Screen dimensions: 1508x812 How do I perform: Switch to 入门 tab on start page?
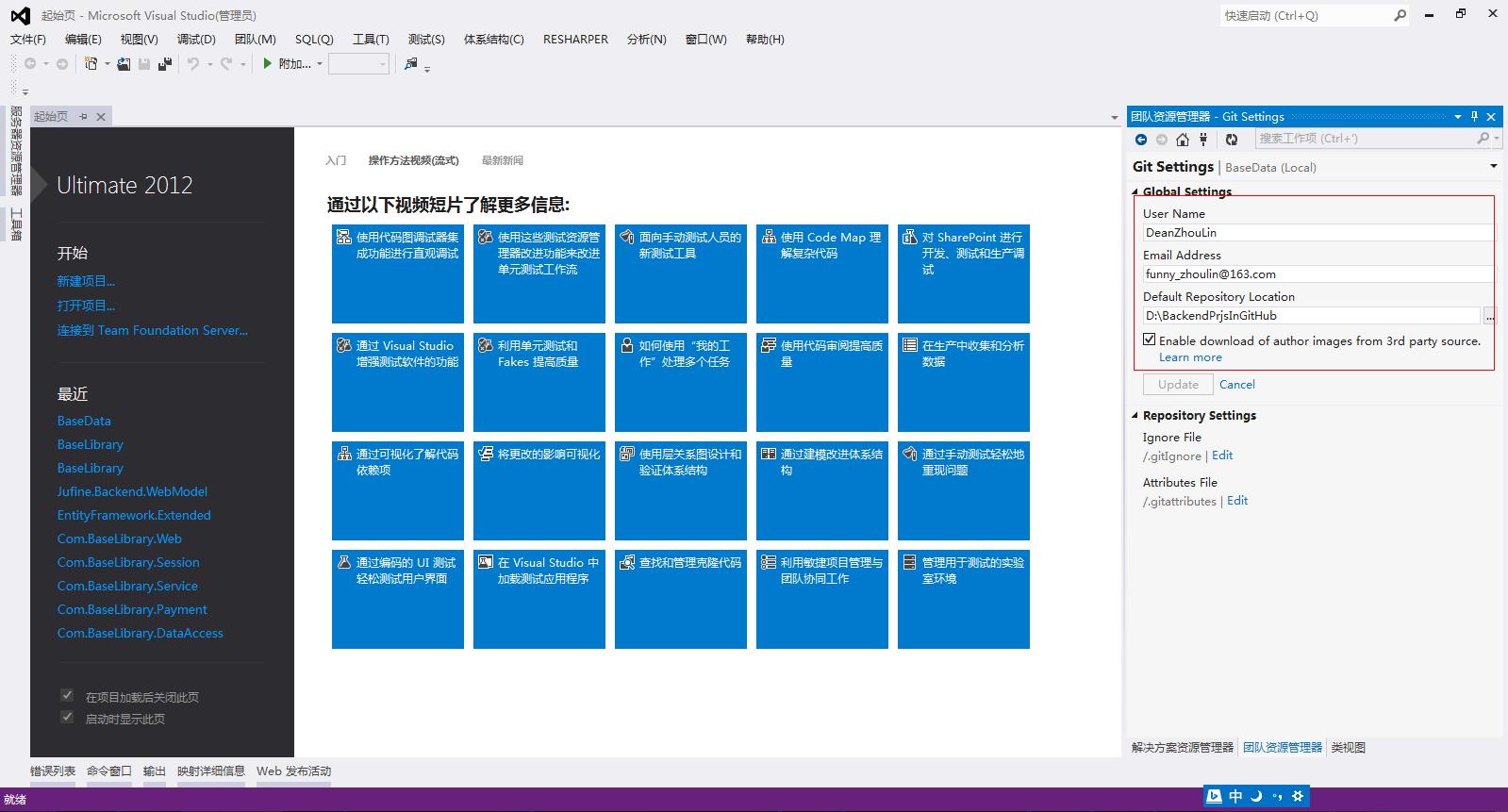point(336,160)
